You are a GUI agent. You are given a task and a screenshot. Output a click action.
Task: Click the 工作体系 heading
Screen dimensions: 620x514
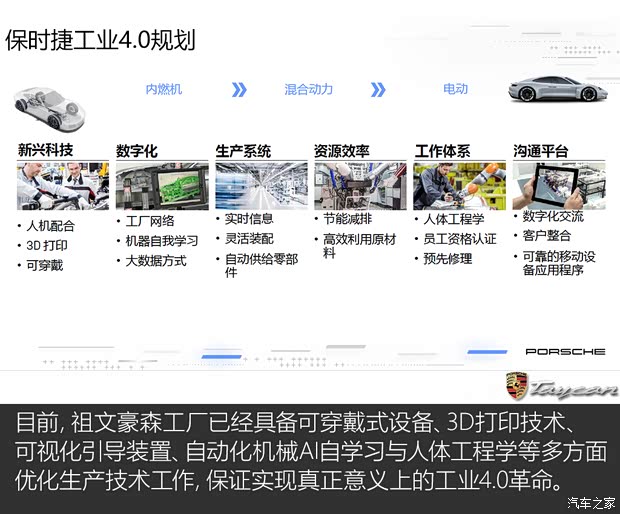pyautogui.click(x=442, y=151)
